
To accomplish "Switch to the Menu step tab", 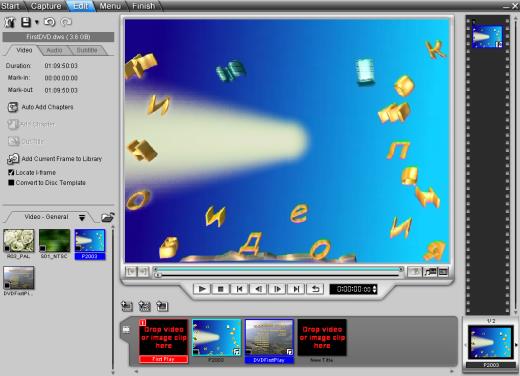I will click(110, 6).
